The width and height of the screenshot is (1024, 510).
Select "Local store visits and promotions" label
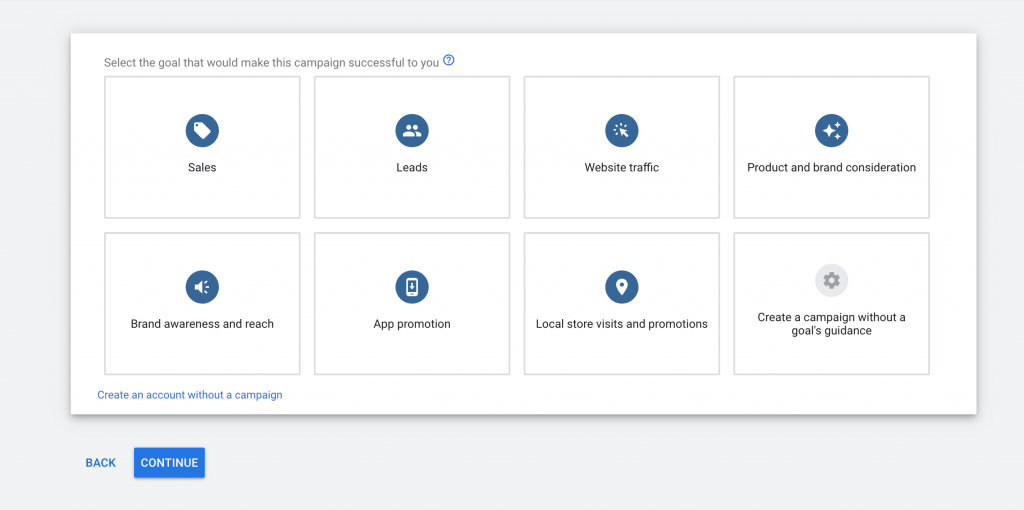point(622,324)
